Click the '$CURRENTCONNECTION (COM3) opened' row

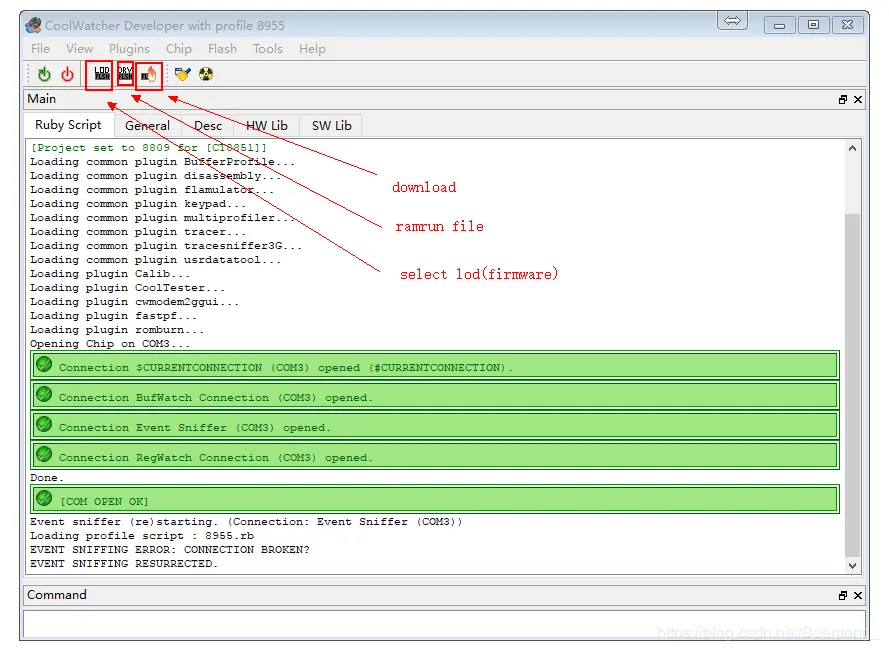[x=435, y=365]
